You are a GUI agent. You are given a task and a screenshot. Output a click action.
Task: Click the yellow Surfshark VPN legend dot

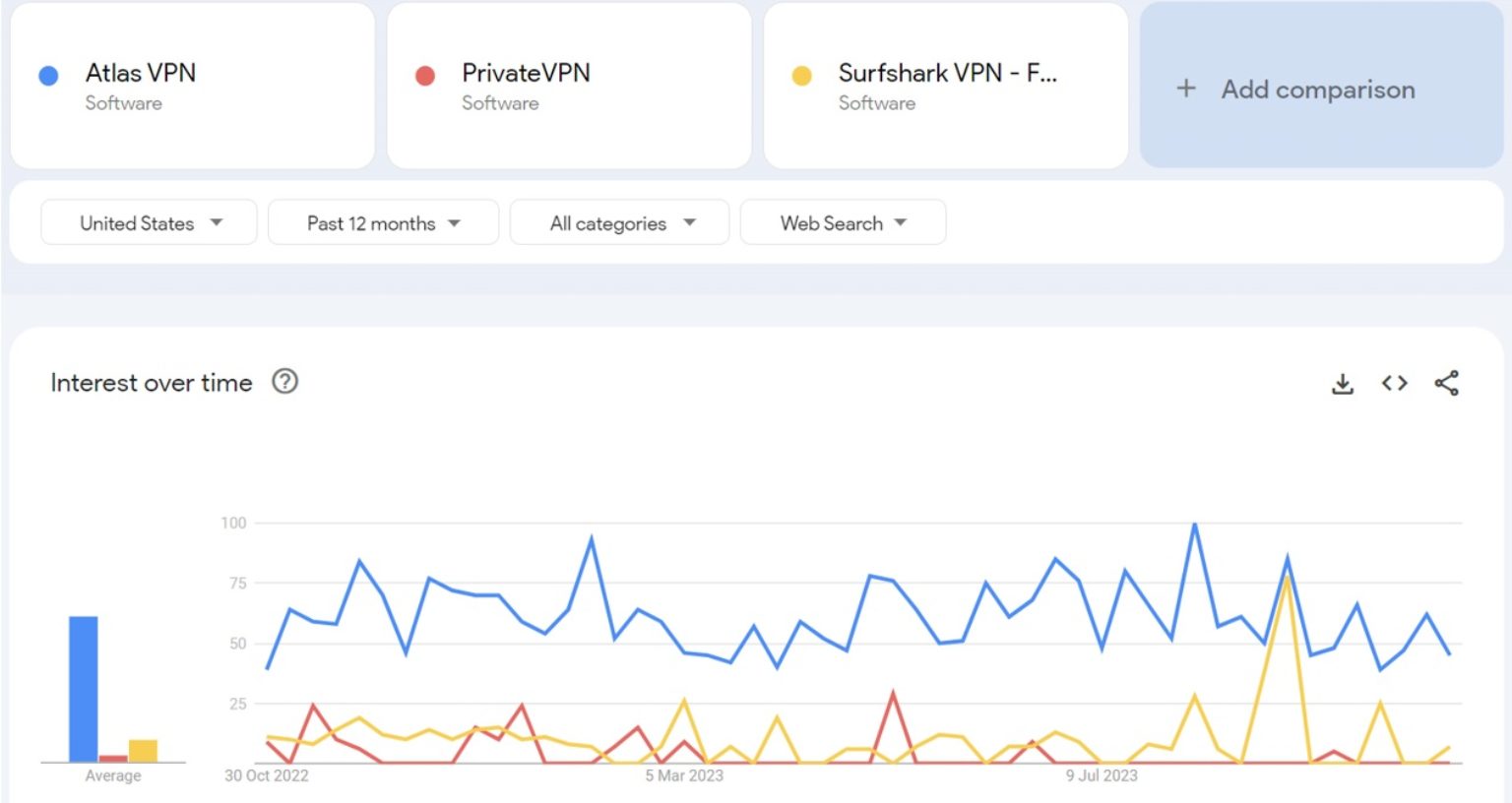[799, 75]
